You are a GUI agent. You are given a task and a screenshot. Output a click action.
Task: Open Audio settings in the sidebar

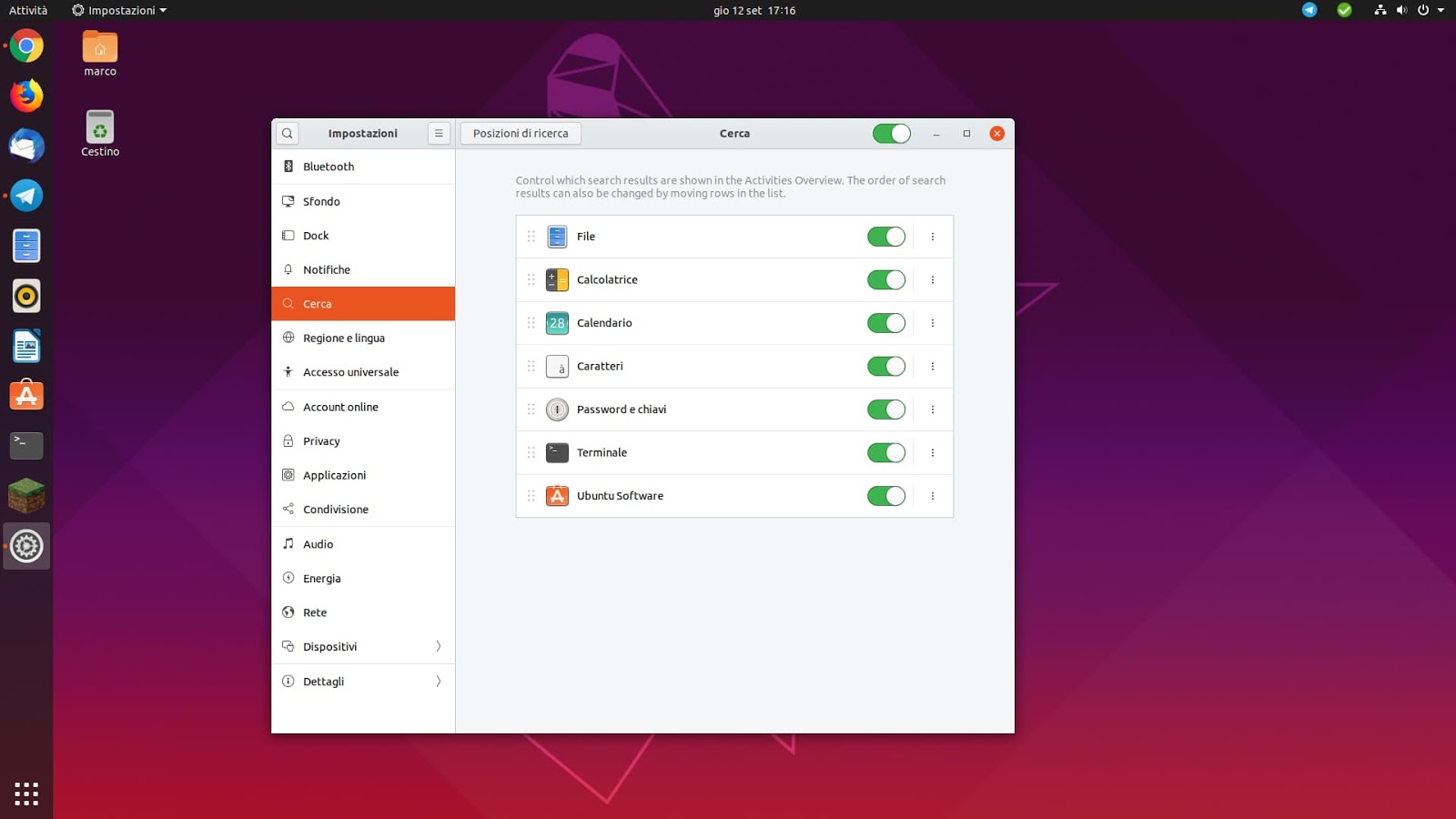tap(363, 544)
